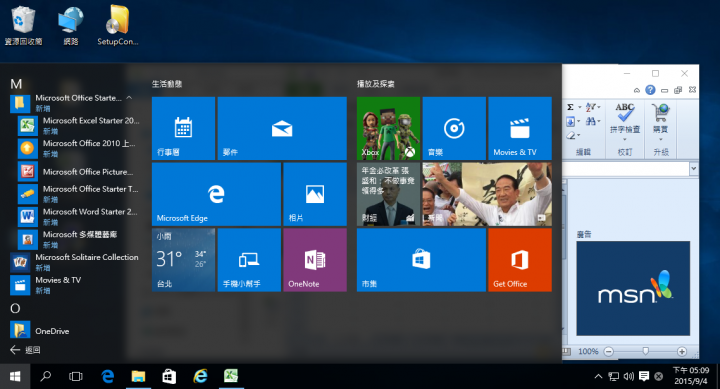
Task: Click the 返回 back button in Start menu
Action: point(25,350)
